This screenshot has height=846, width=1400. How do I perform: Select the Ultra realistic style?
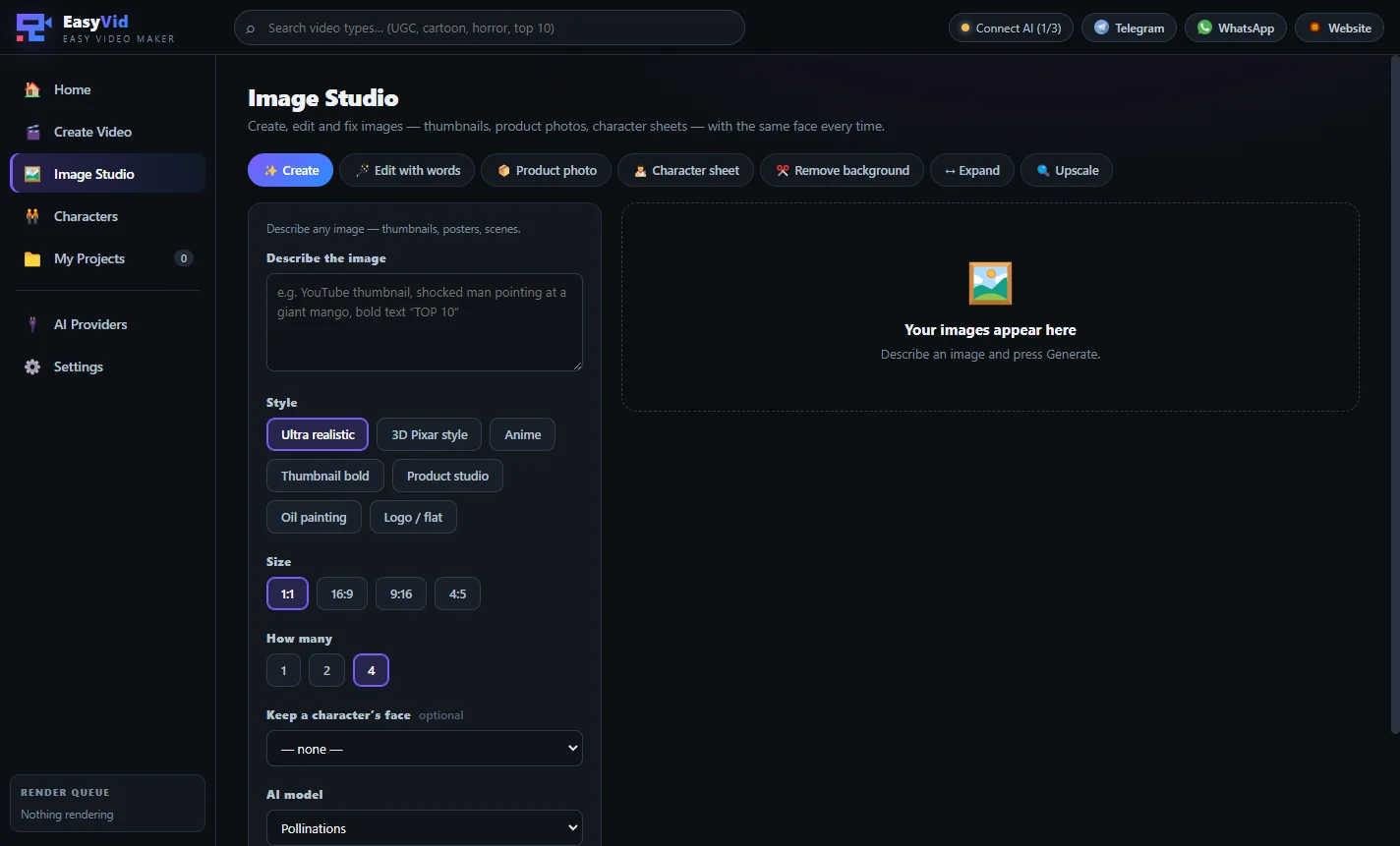(318, 434)
